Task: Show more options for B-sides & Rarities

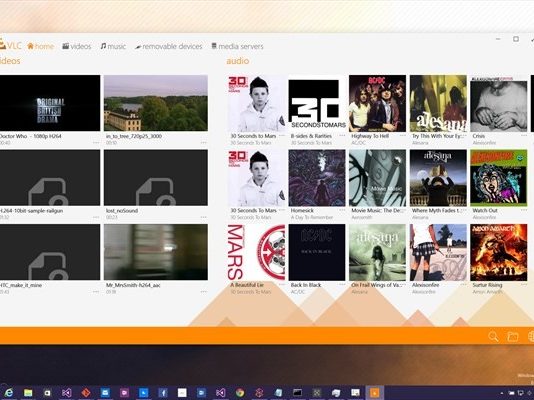Action: click(x=342, y=135)
